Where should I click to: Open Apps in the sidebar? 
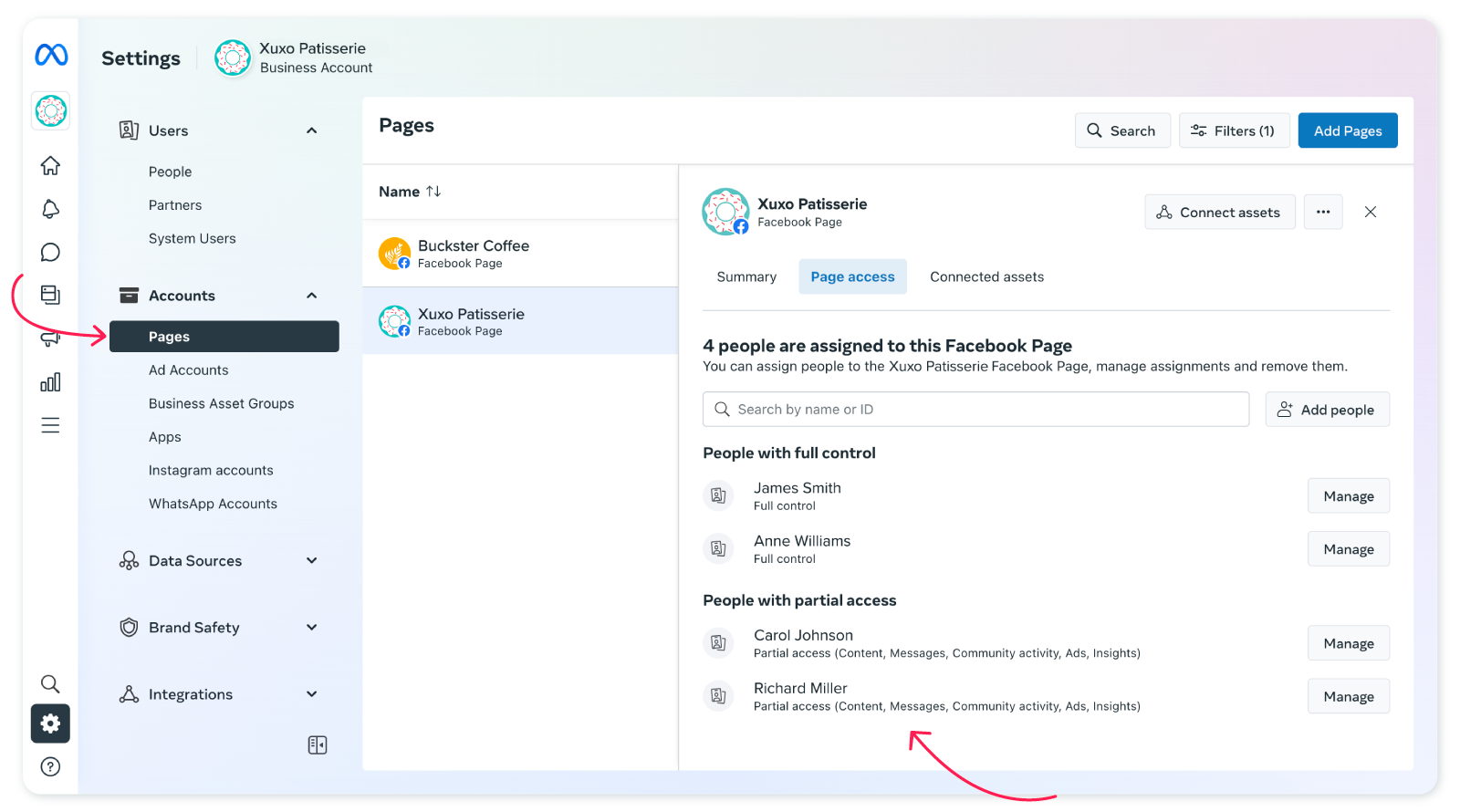tap(165, 437)
